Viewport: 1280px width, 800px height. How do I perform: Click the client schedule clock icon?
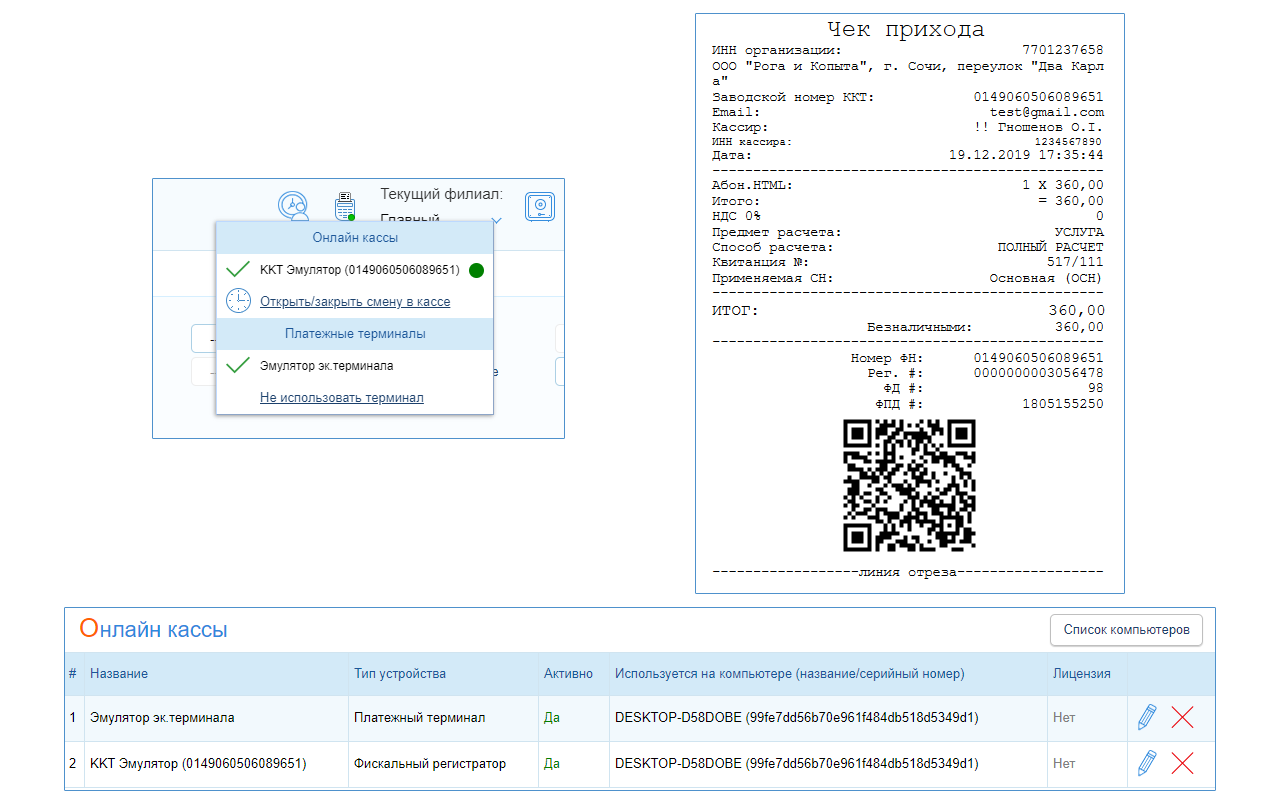click(293, 205)
